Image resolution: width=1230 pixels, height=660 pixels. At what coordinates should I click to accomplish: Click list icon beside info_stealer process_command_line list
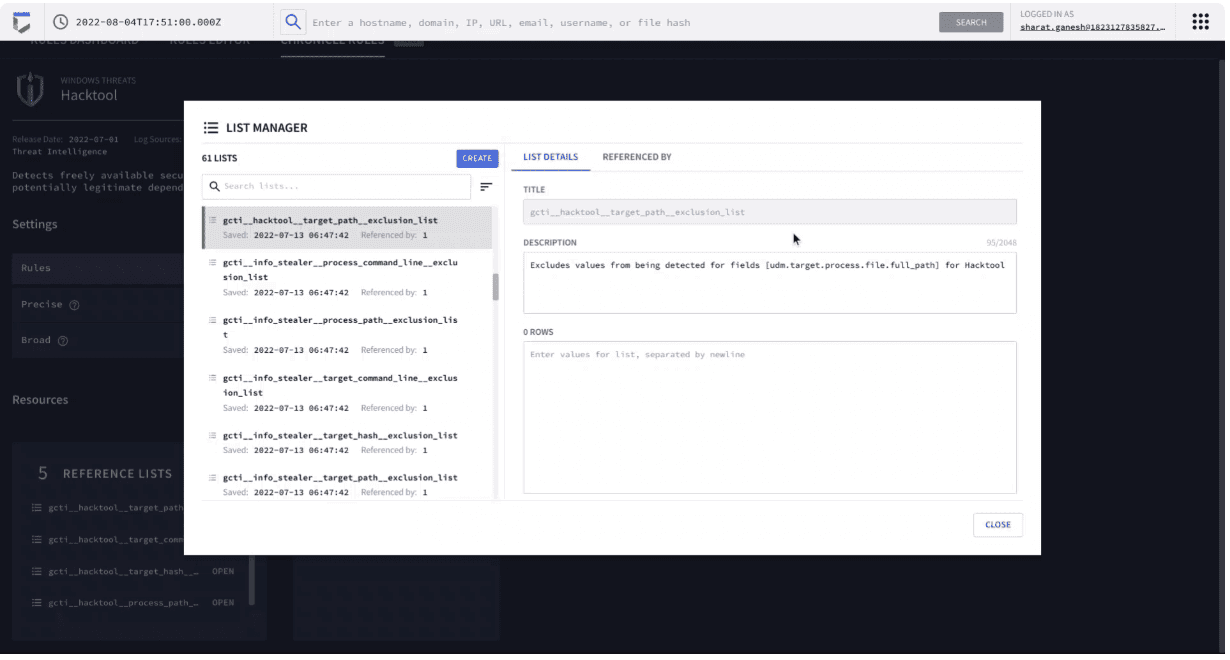coord(213,262)
